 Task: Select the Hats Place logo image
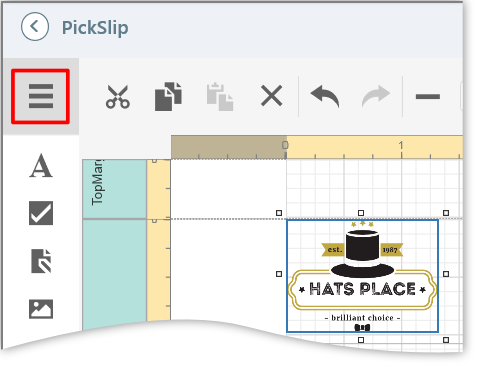click(362, 276)
